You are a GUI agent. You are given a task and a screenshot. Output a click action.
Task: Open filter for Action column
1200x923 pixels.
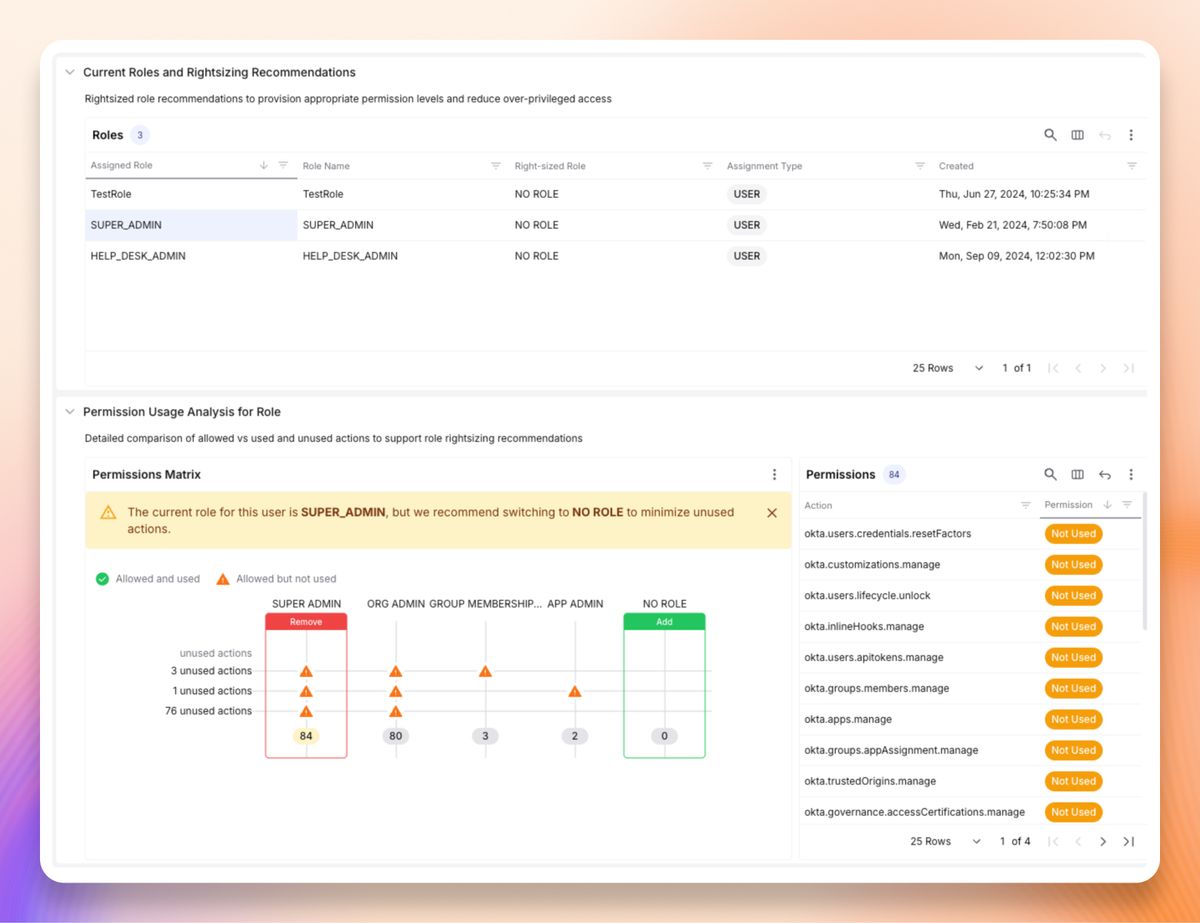click(1025, 505)
